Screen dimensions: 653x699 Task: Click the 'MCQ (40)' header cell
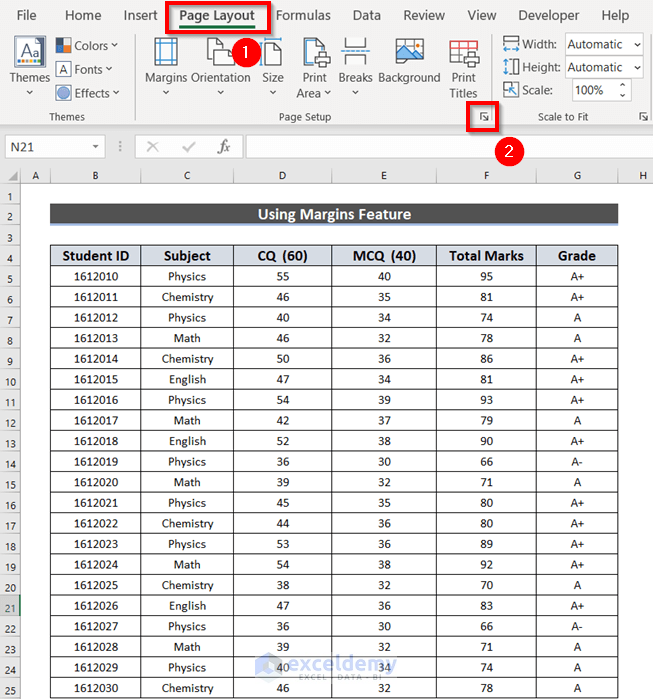click(x=384, y=256)
